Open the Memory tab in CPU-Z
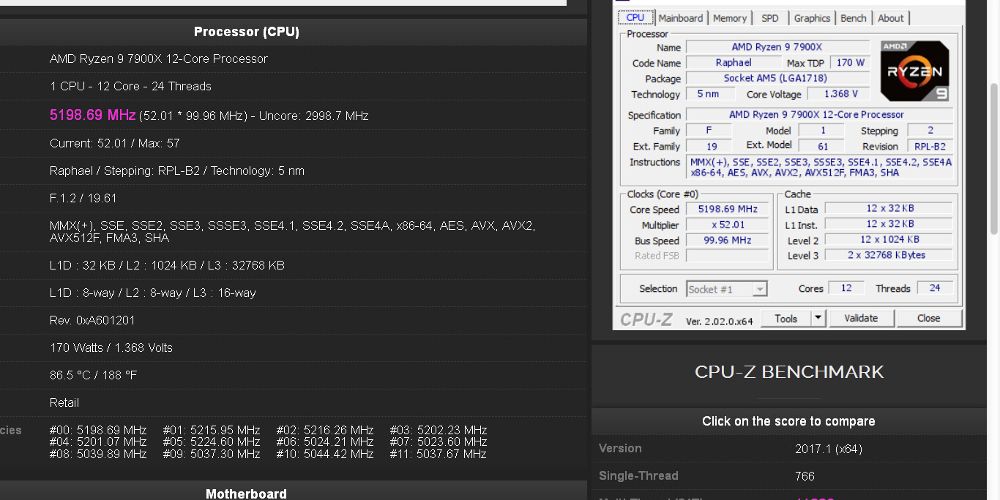1000x500 pixels. pos(730,18)
